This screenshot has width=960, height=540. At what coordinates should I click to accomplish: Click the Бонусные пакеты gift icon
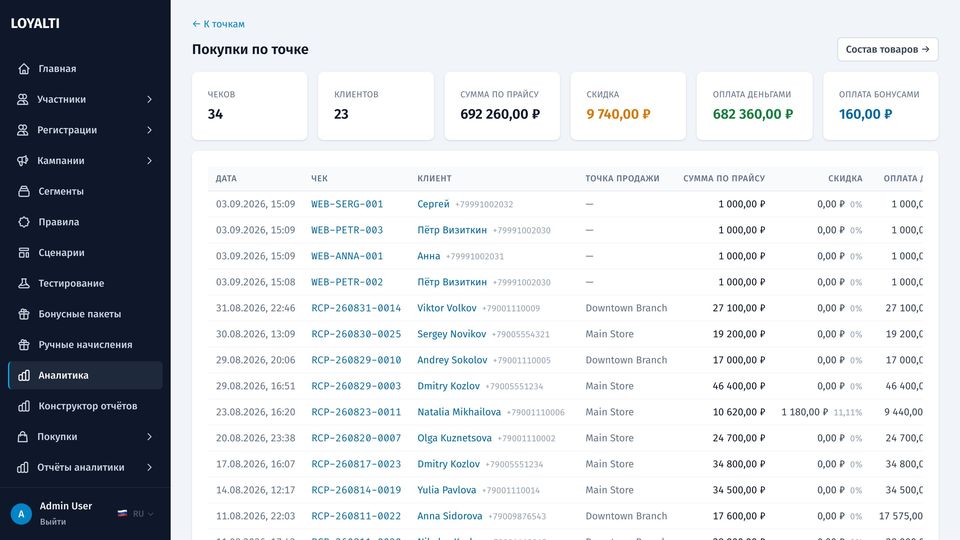point(24,313)
